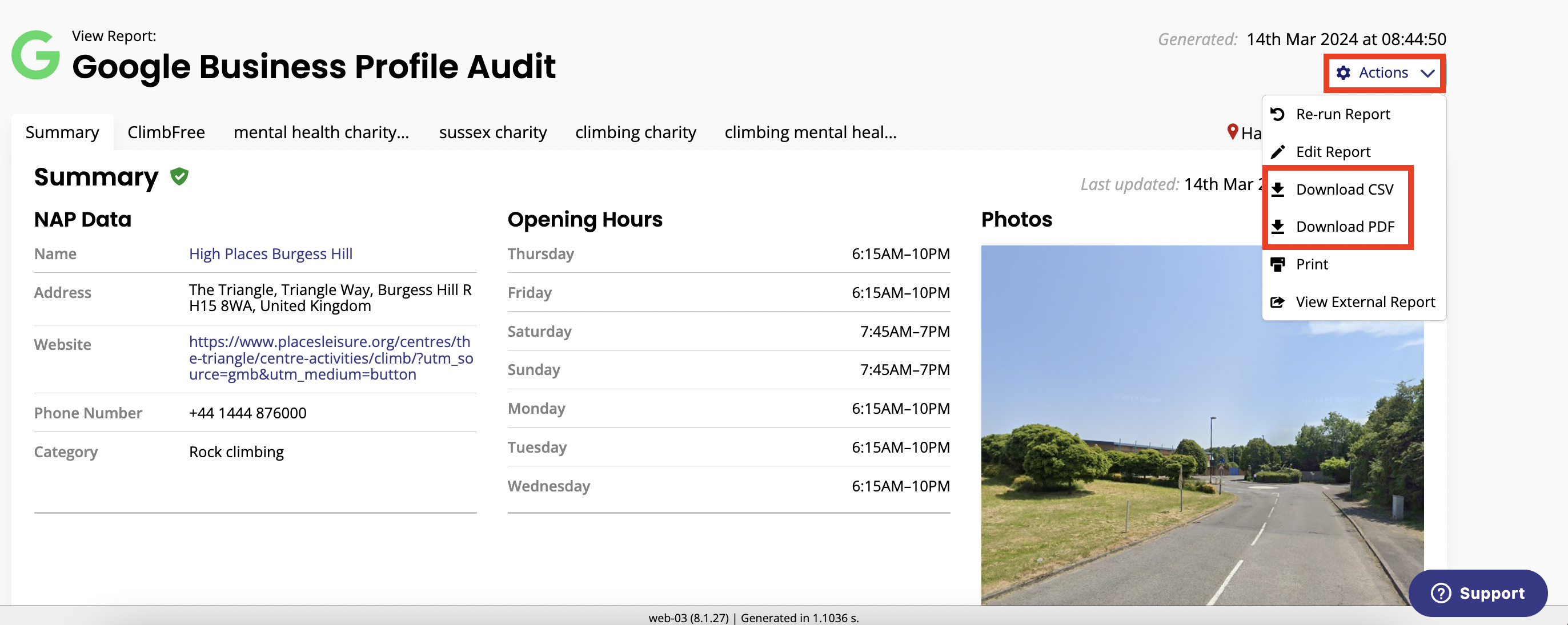Click the green verified shield icon beside Summary
Image resolution: width=1568 pixels, height=625 pixels.
(x=179, y=177)
